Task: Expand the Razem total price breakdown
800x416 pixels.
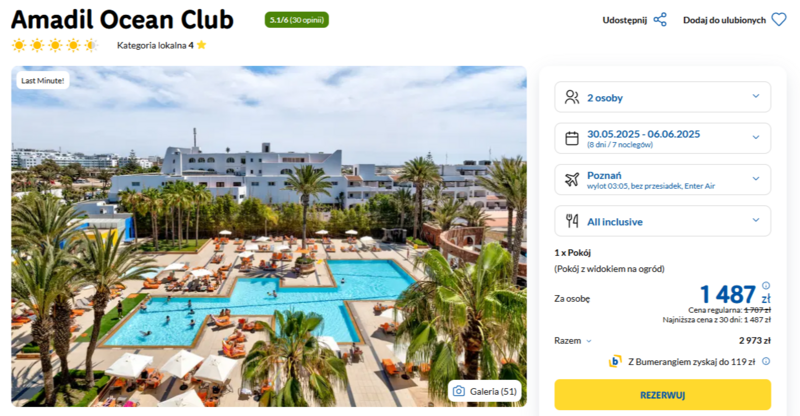Action: 573,340
